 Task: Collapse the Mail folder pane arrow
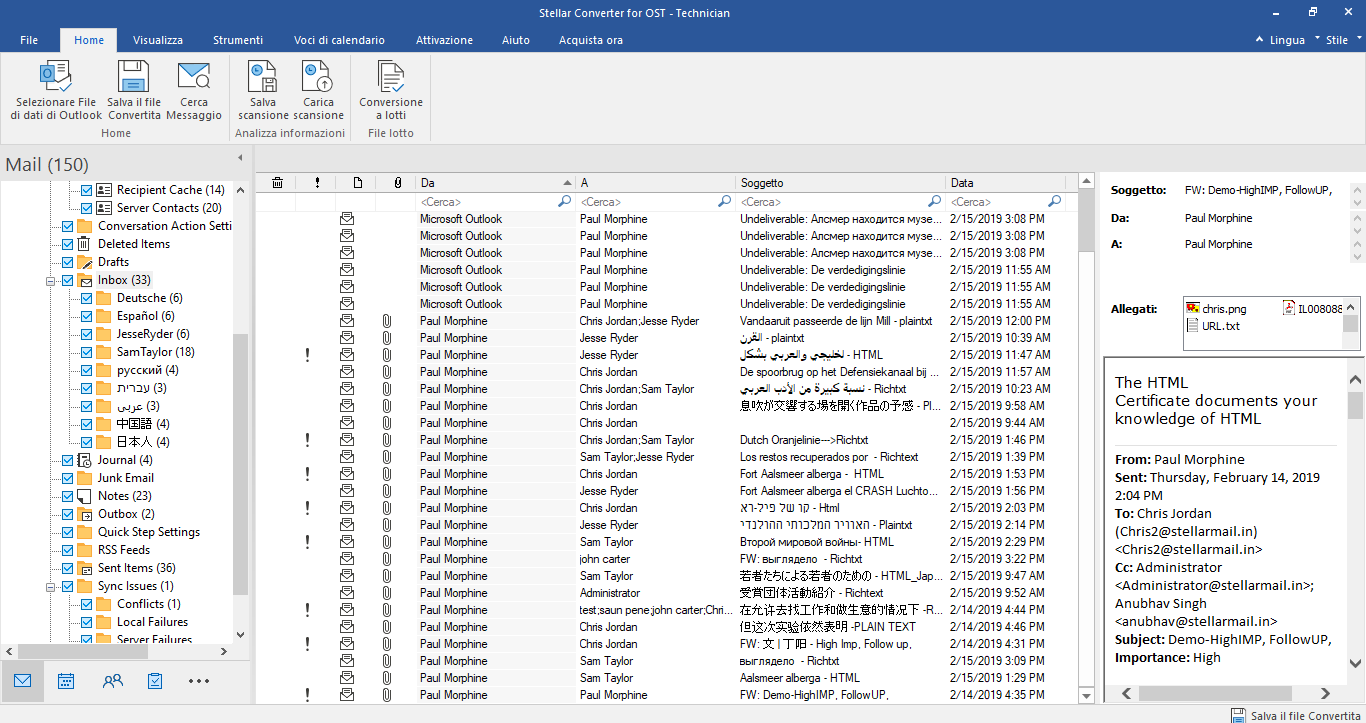240,158
